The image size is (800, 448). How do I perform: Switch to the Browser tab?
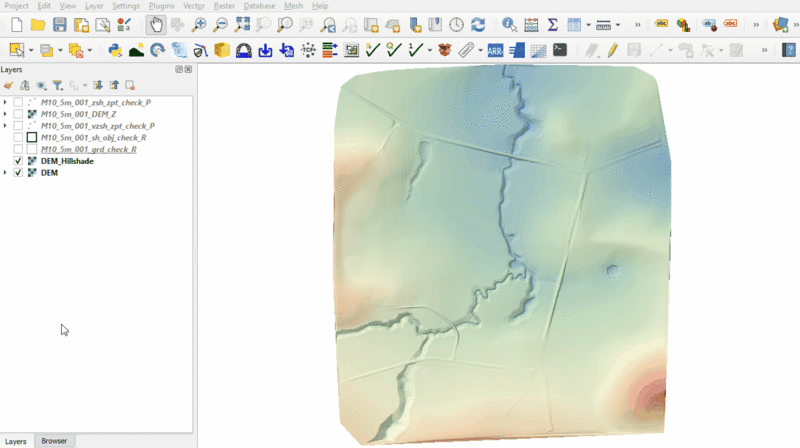coord(54,441)
